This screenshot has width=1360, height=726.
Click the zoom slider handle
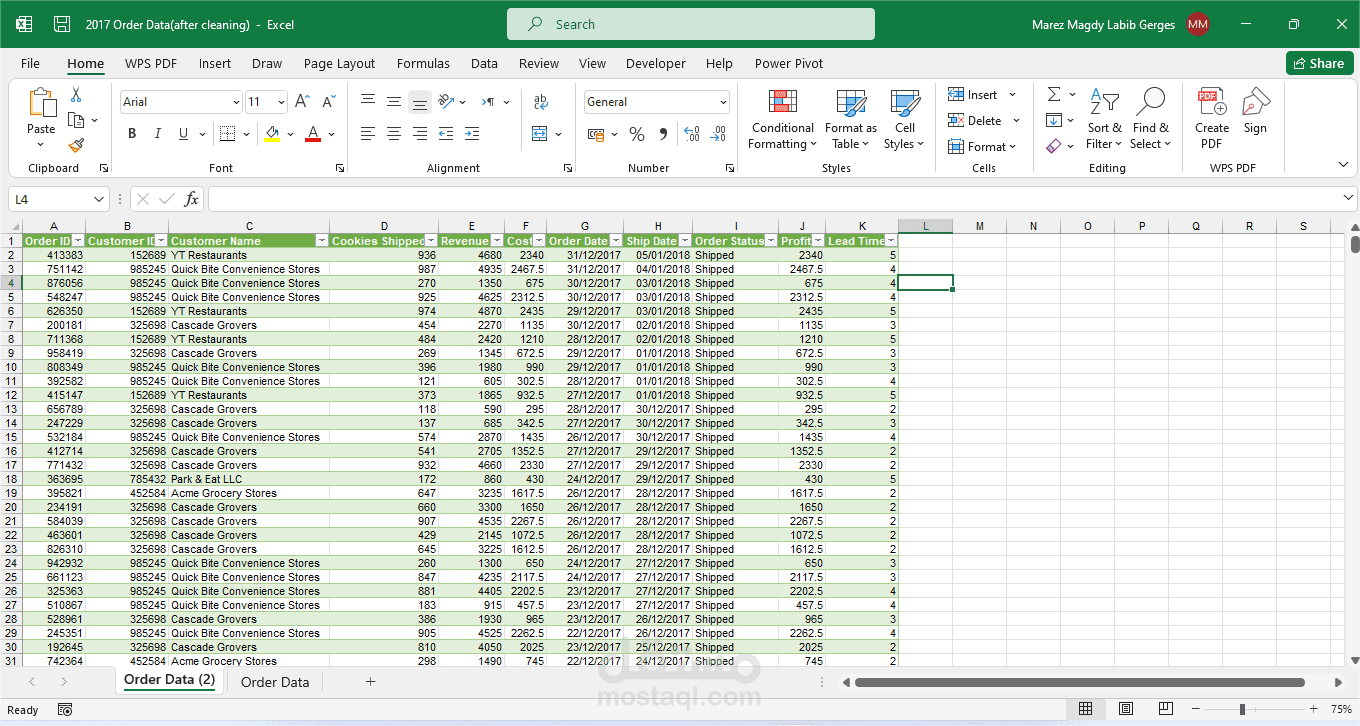coord(1242,709)
